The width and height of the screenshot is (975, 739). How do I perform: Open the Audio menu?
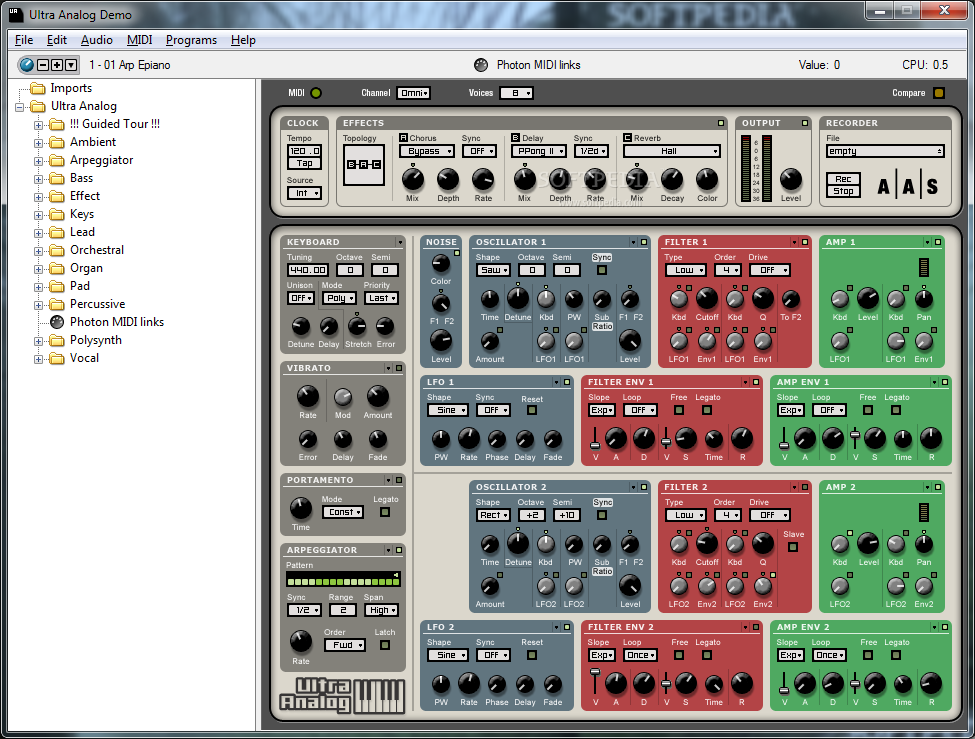pyautogui.click(x=96, y=40)
